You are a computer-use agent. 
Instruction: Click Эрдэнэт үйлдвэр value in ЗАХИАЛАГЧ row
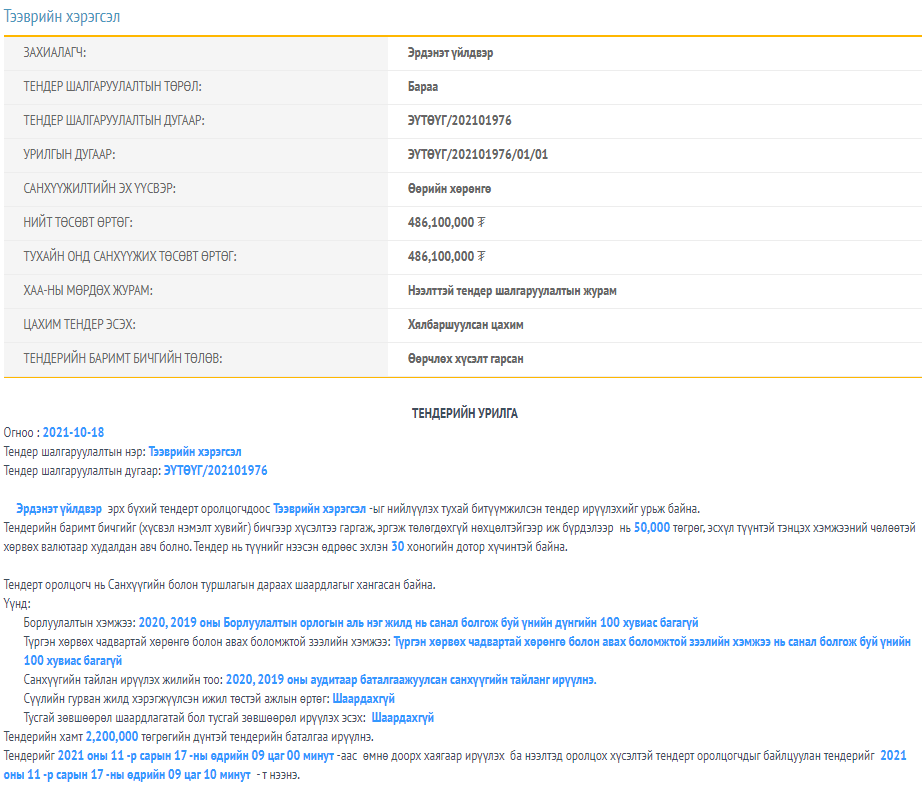click(x=450, y=53)
